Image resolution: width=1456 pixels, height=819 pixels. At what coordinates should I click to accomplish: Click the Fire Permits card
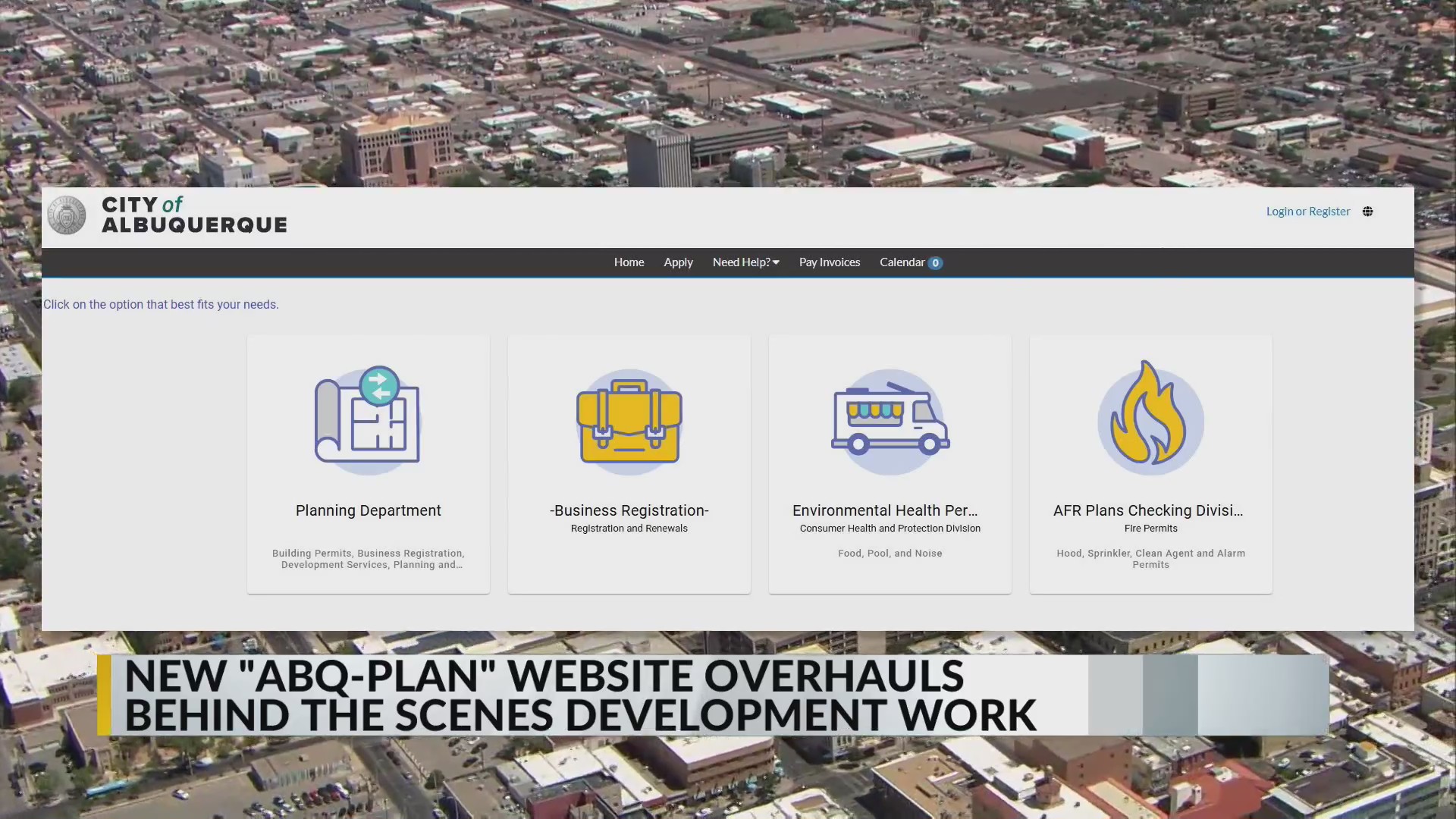tap(1150, 465)
